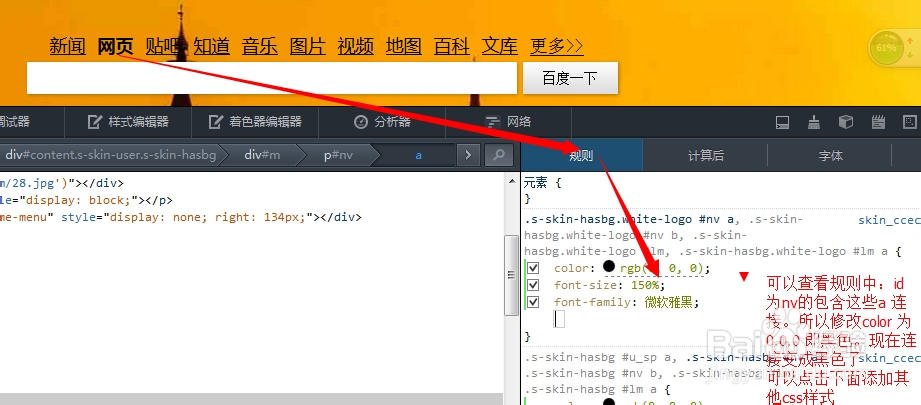Open the 音乐 link

(260, 46)
